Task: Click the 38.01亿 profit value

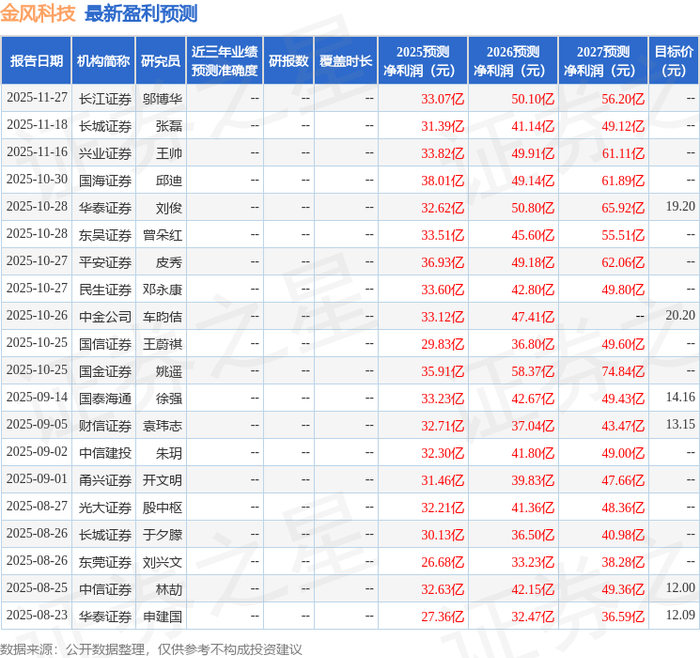Action: 442,180
